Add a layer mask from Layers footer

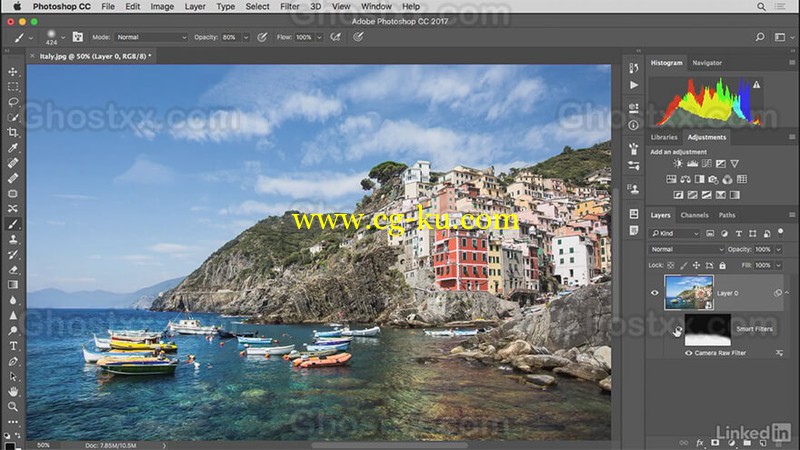[x=715, y=443]
